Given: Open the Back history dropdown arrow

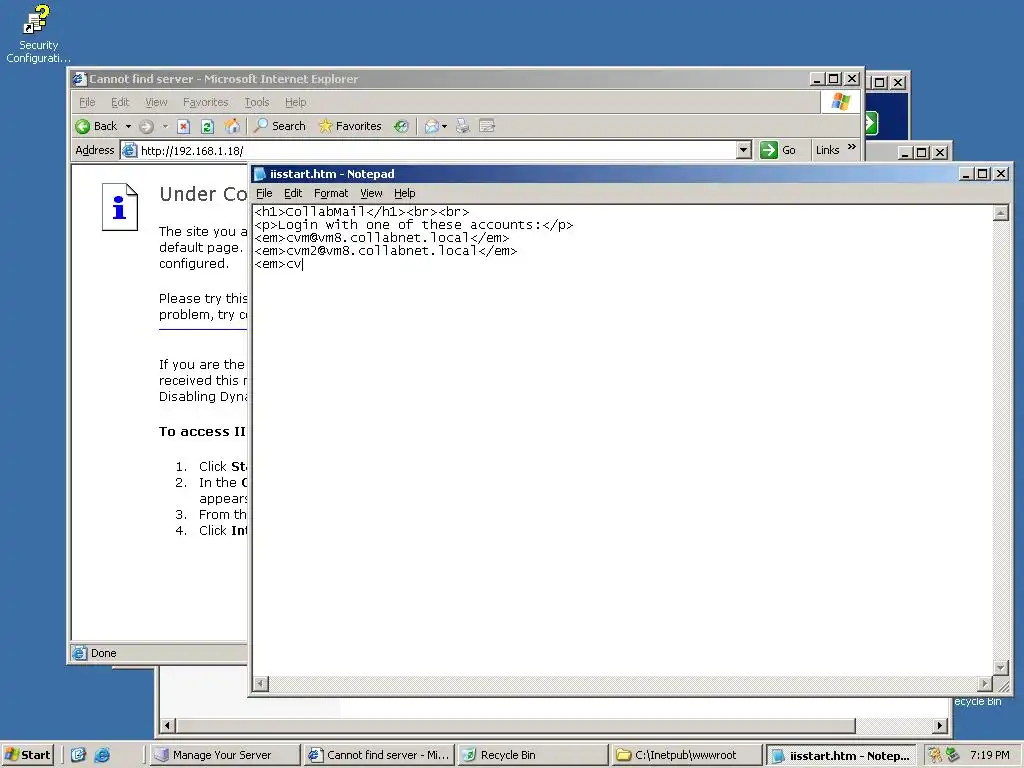Looking at the screenshot, I should (129, 126).
